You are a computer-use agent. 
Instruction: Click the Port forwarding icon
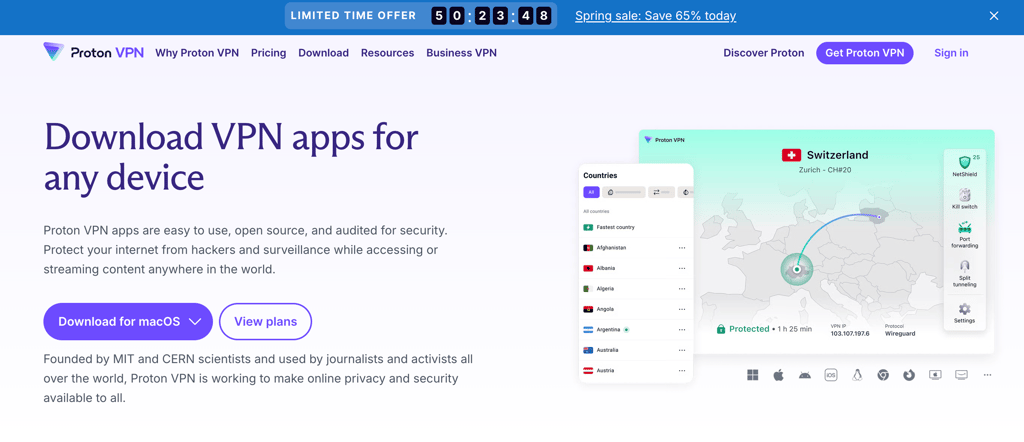click(x=965, y=228)
